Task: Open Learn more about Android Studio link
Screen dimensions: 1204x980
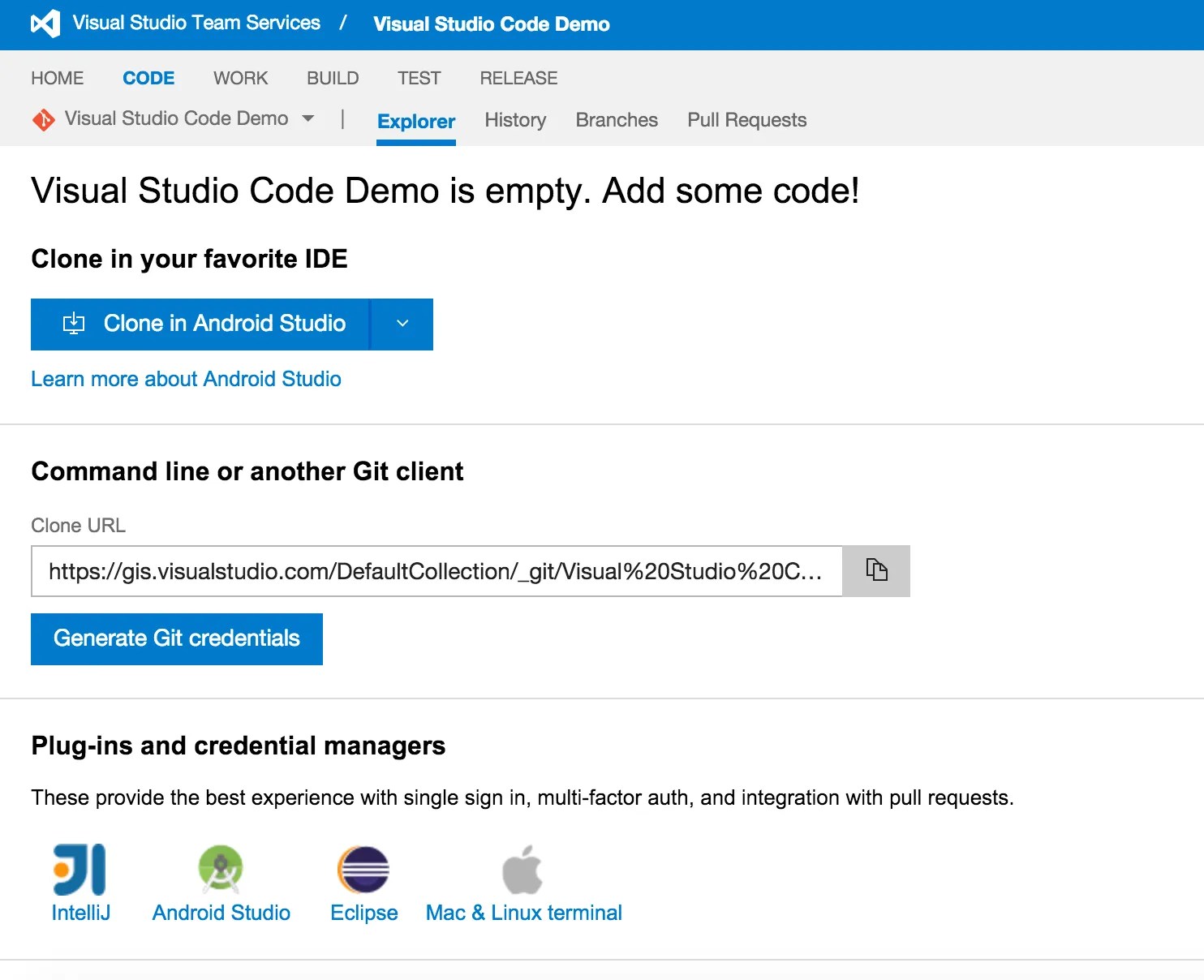Action: click(x=186, y=379)
